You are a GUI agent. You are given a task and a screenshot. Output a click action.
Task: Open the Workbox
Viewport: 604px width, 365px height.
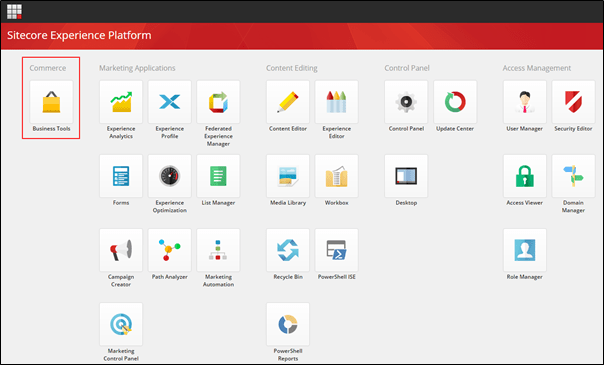pyautogui.click(x=336, y=176)
